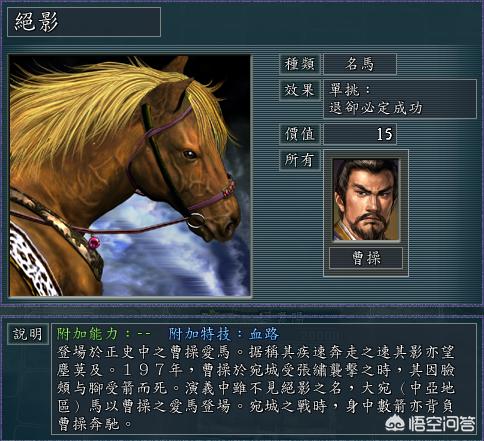This screenshot has height=441, width=484.
Task: Click the 悟空问答 watermark logo
Action: pos(430,423)
